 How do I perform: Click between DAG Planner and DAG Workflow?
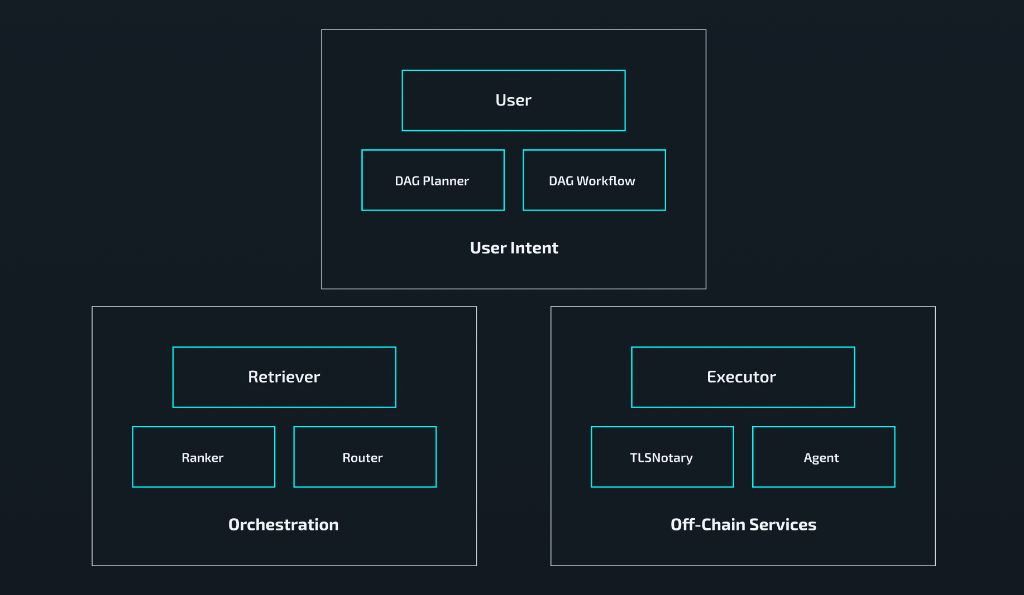pos(513,180)
